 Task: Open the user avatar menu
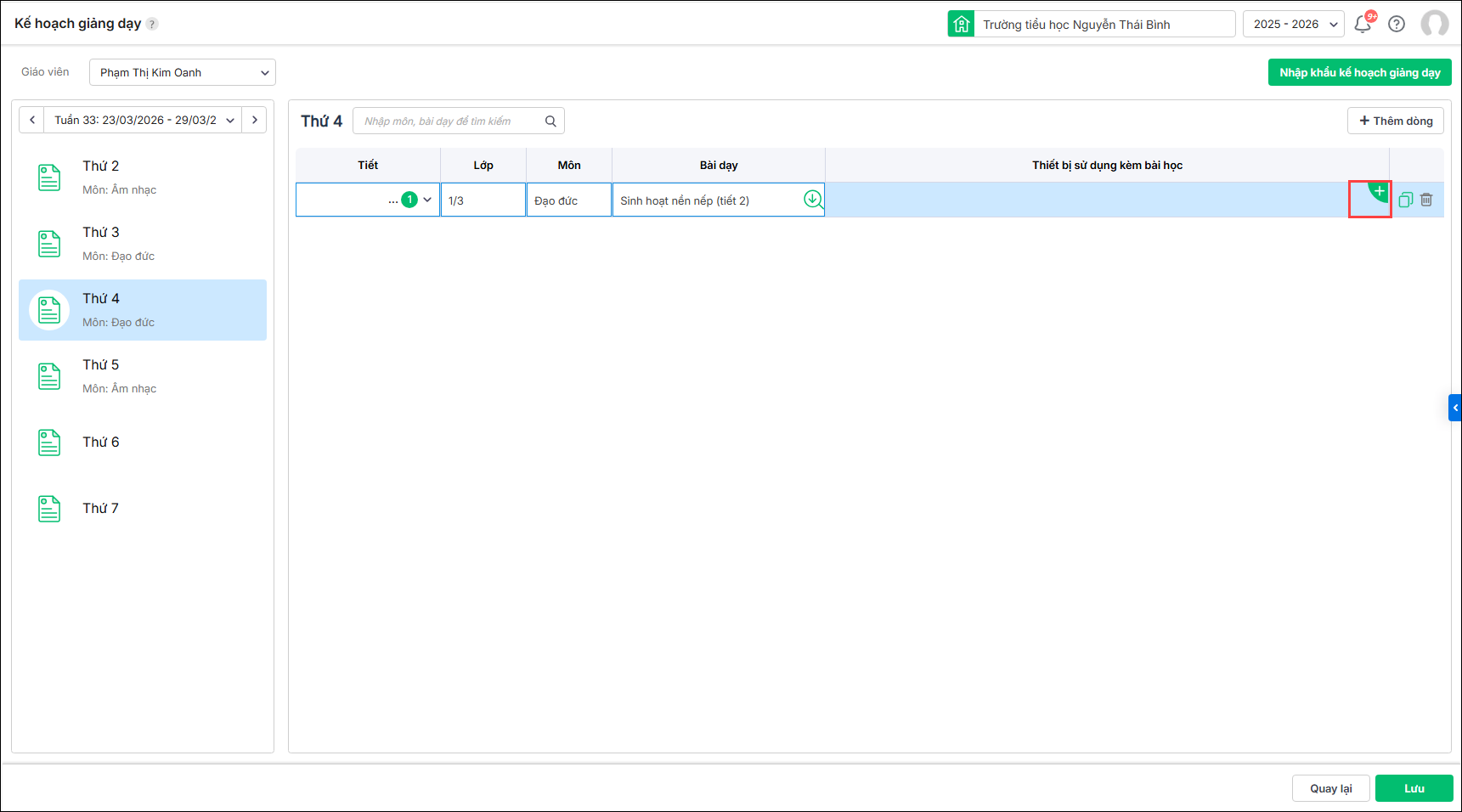click(x=1435, y=24)
